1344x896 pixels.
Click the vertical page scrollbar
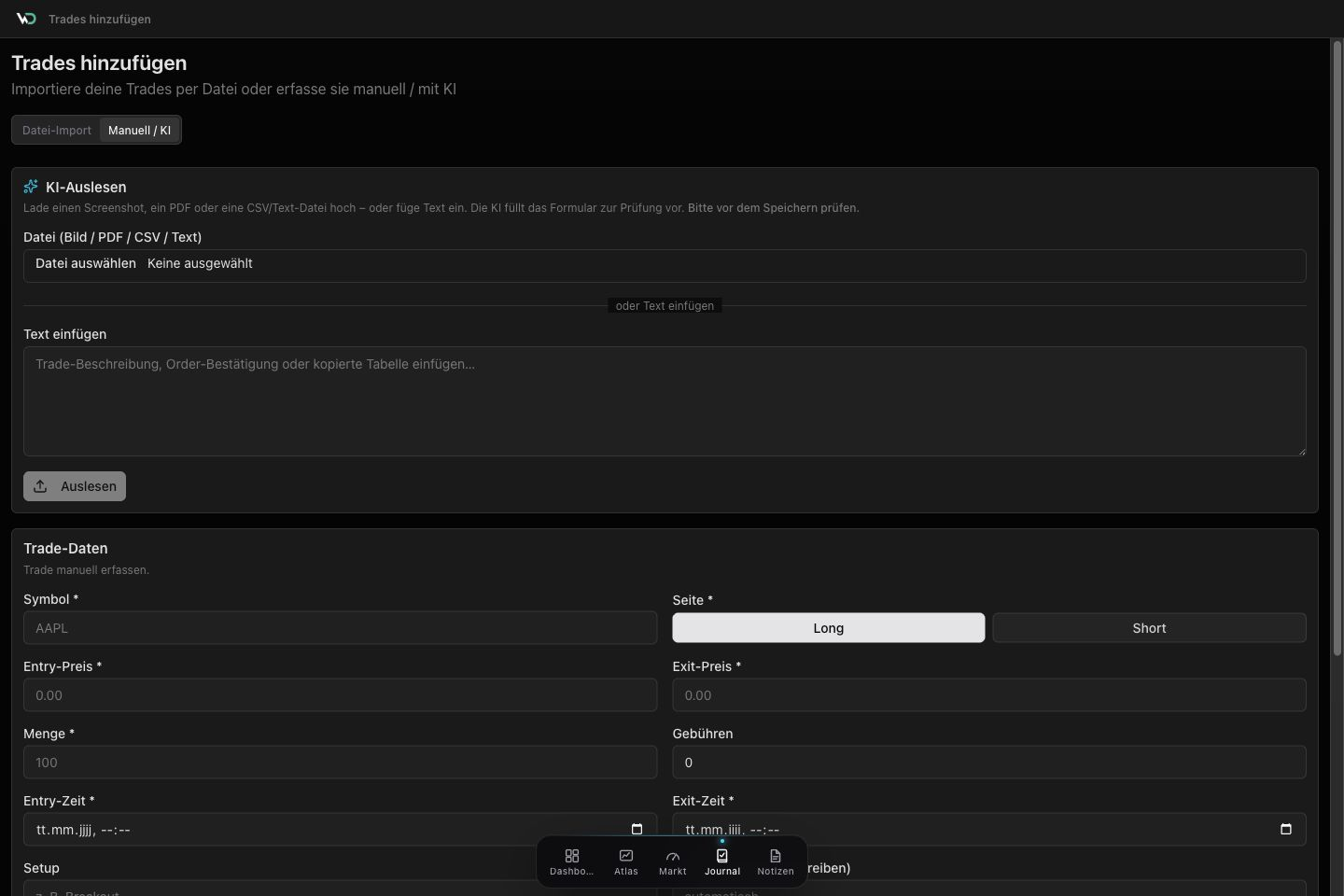pos(1337,347)
